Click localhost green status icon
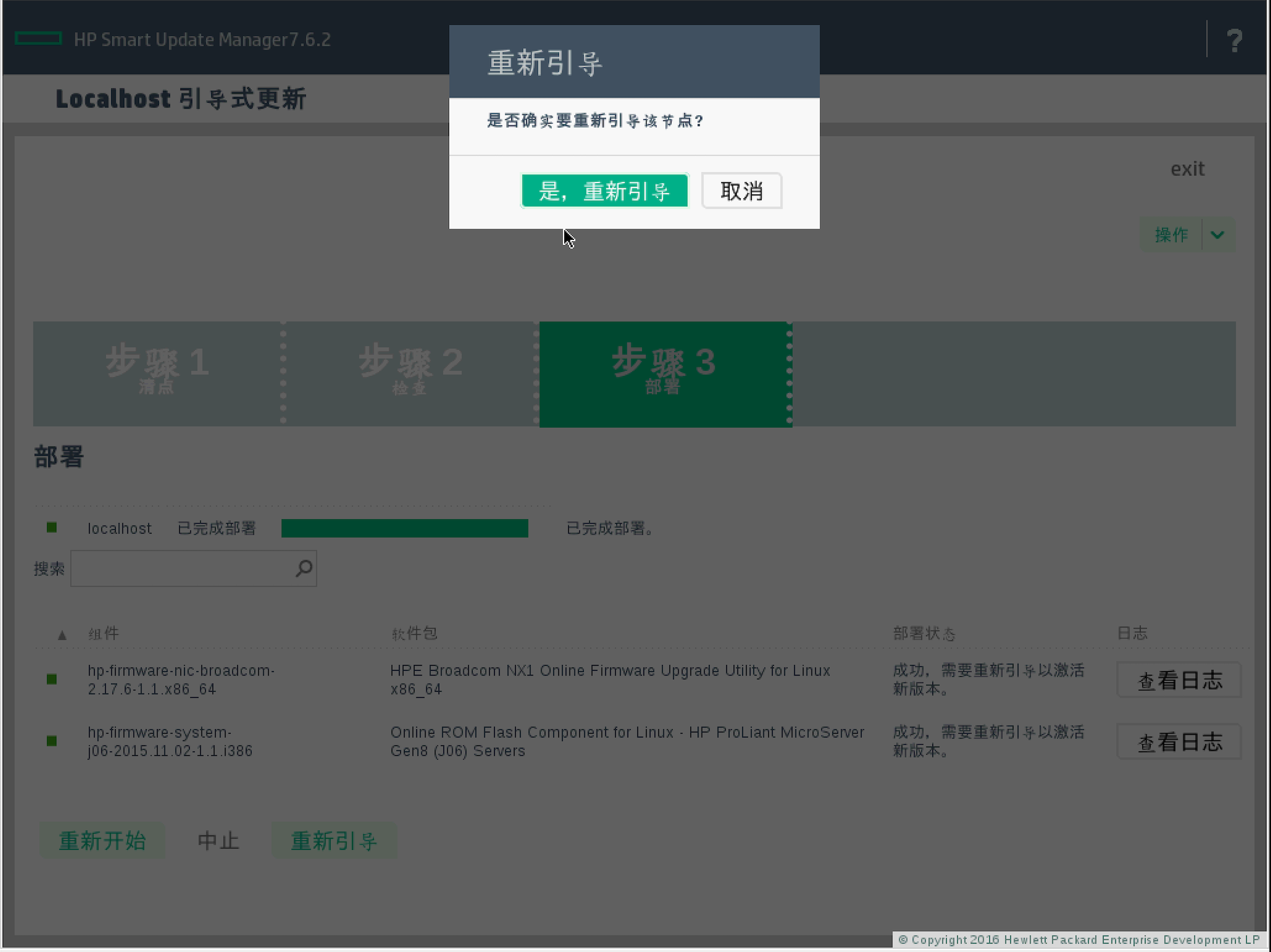Screen dimensions: 1271x952 click(52, 528)
